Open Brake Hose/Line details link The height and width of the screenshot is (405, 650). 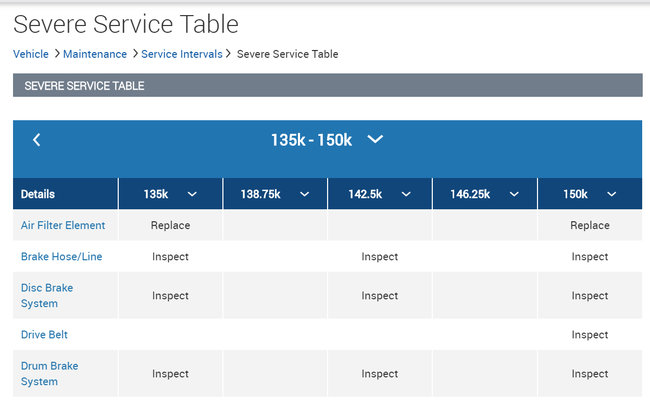pyautogui.click(x=61, y=257)
